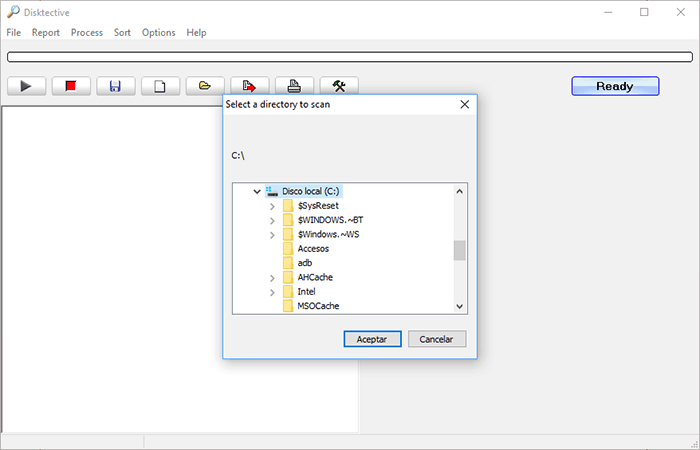The width and height of the screenshot is (700, 450).
Task: Expand the AHCache folder
Action: 272,278
